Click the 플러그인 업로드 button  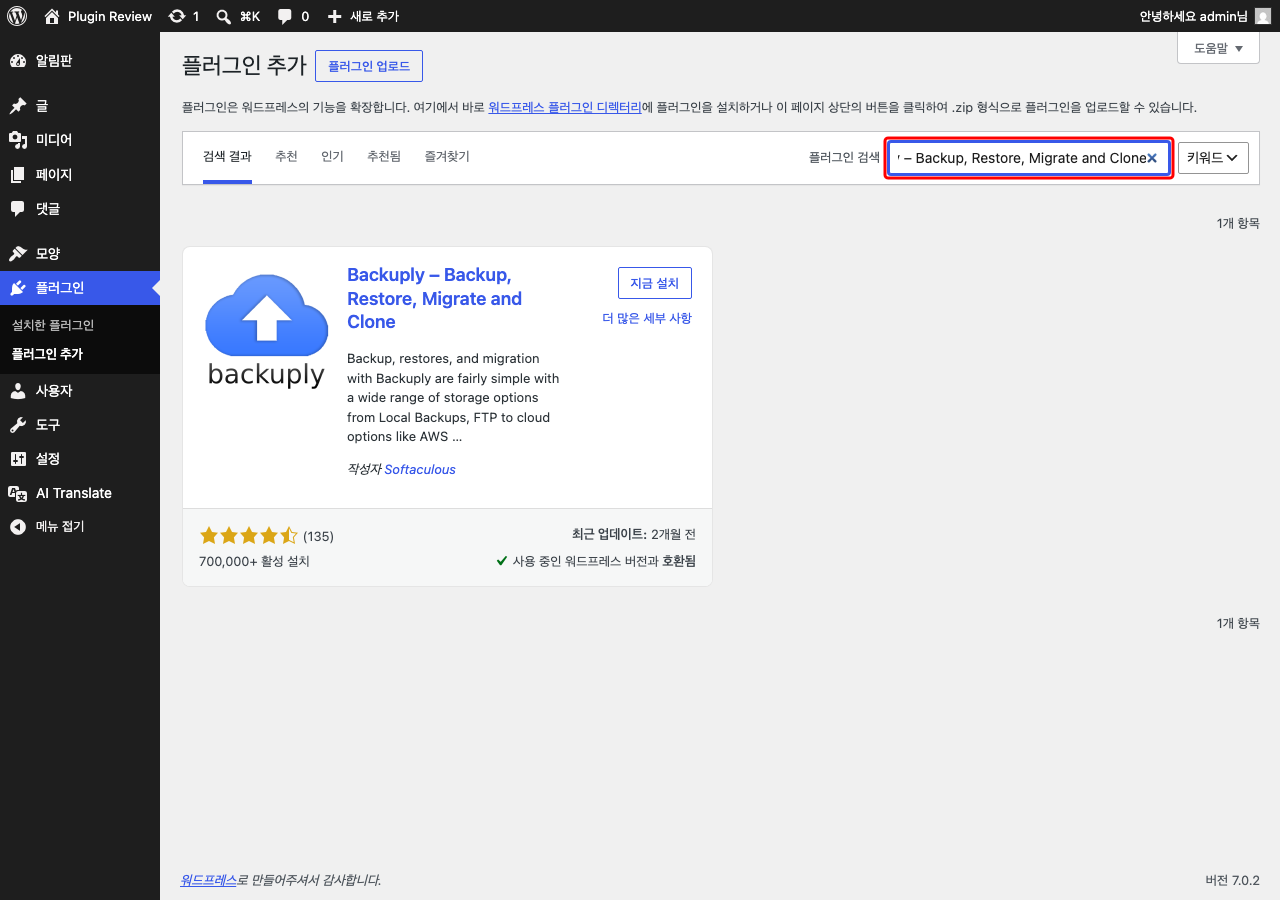click(x=369, y=66)
